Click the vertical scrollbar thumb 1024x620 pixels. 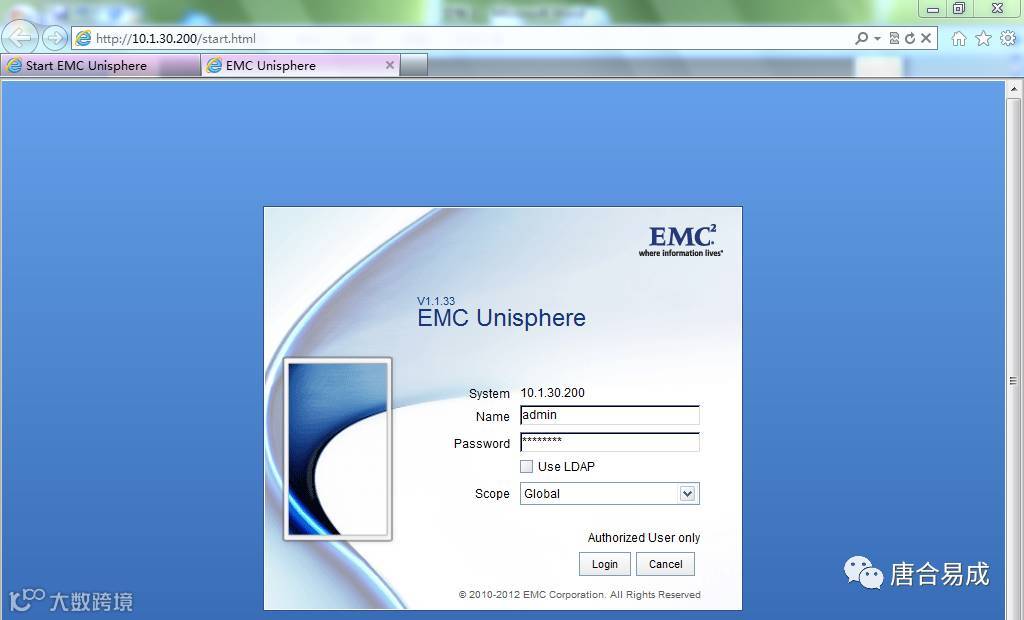pos(1014,379)
